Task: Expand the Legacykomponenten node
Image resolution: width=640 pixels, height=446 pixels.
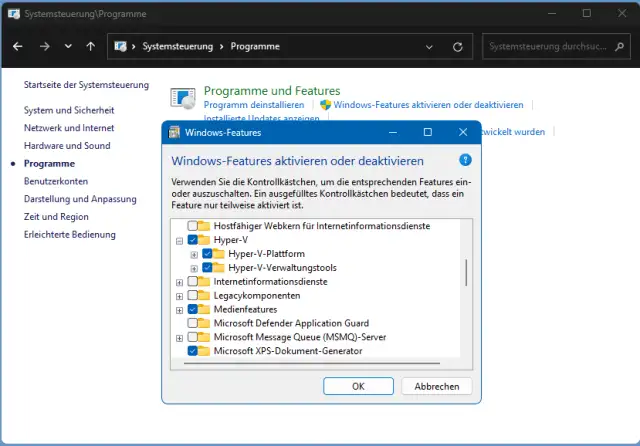Action: click(x=179, y=296)
